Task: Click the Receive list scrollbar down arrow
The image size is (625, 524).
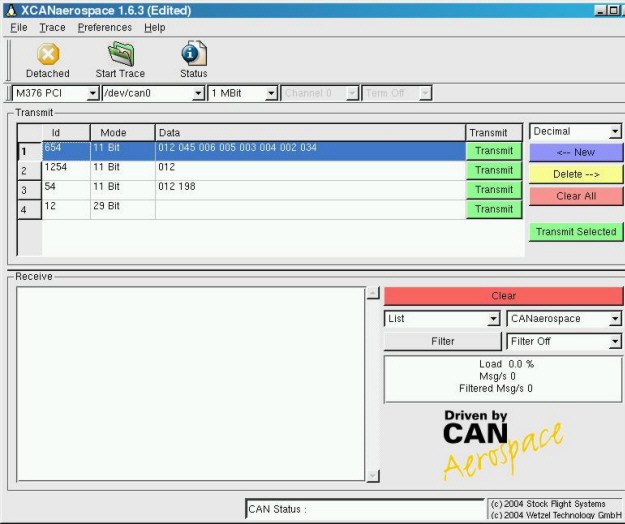Action: tap(373, 476)
